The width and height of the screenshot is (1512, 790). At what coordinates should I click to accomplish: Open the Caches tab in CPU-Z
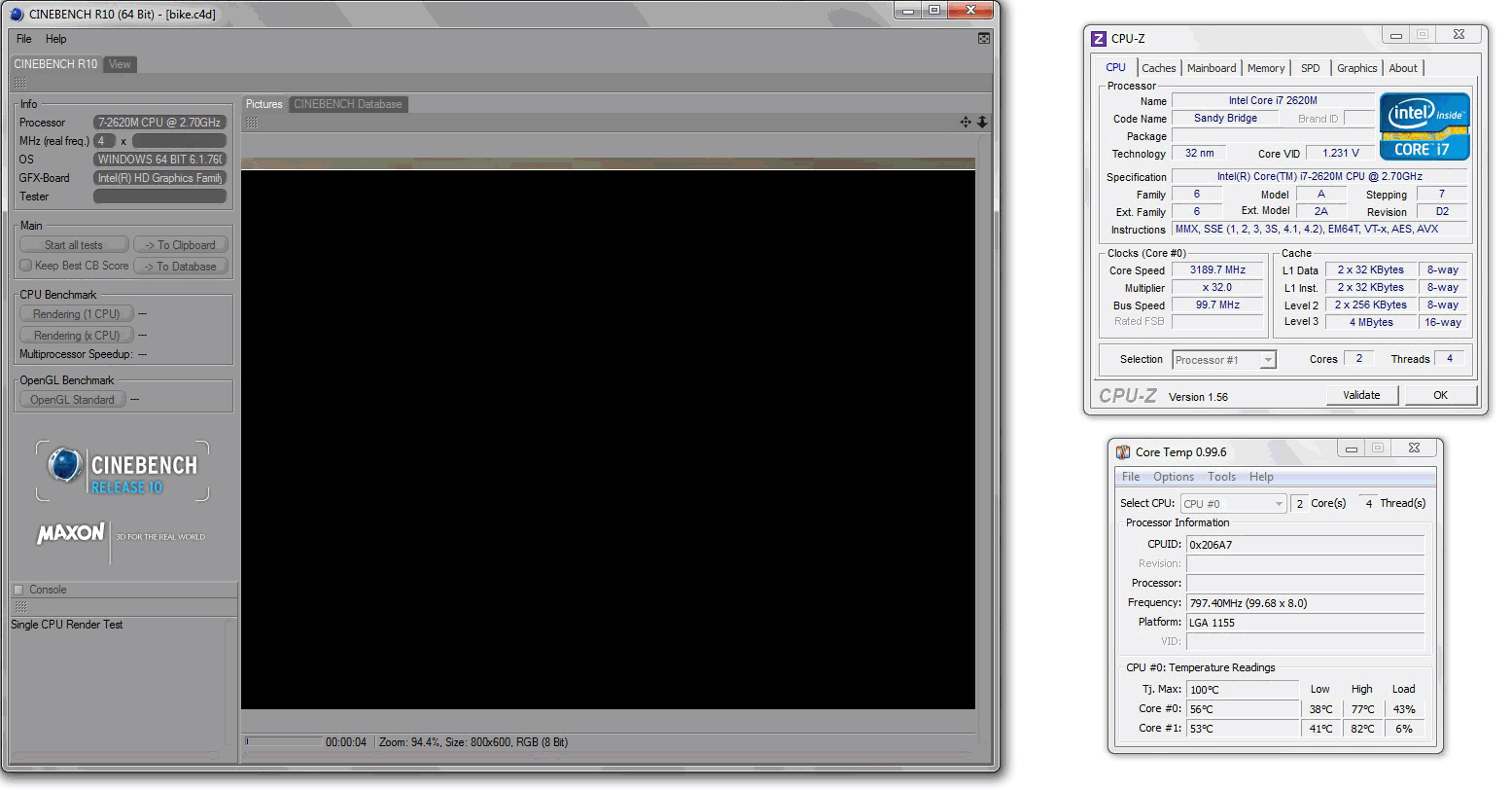point(1158,68)
